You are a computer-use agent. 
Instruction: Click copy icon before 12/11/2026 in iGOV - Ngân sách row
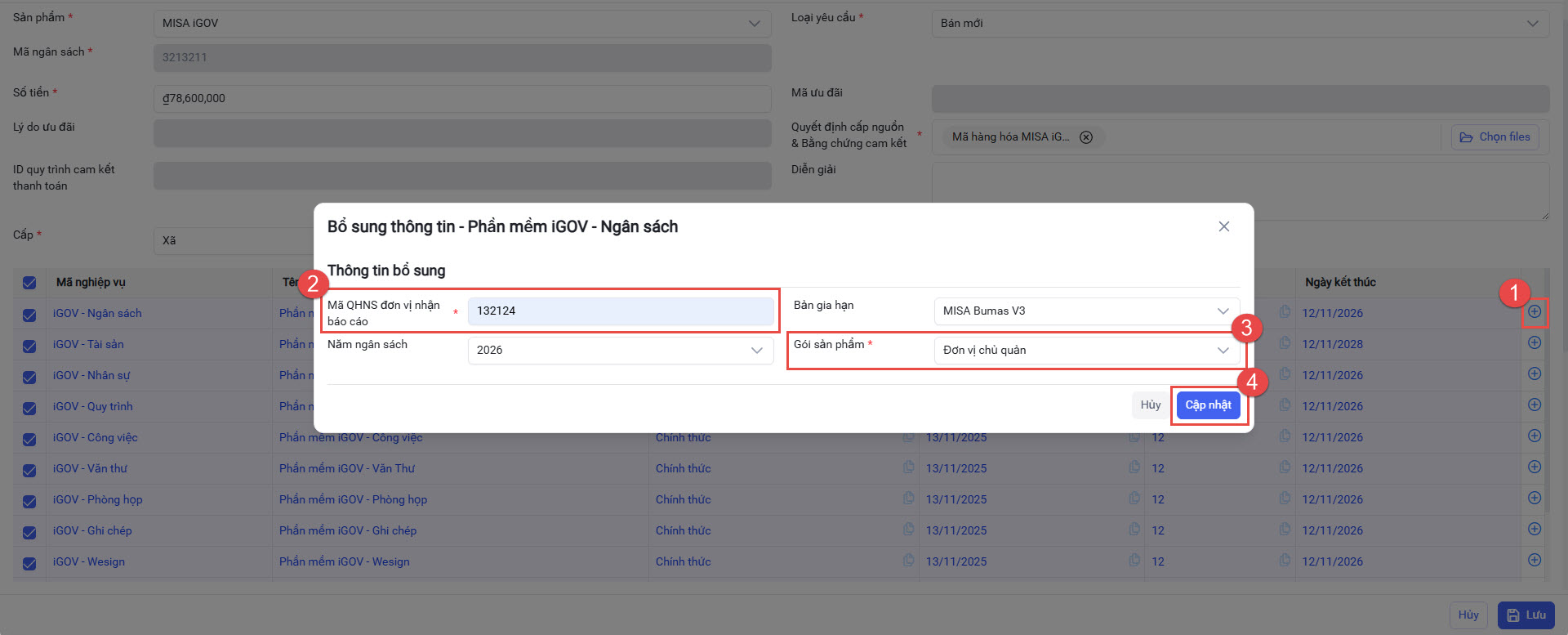point(1285,311)
